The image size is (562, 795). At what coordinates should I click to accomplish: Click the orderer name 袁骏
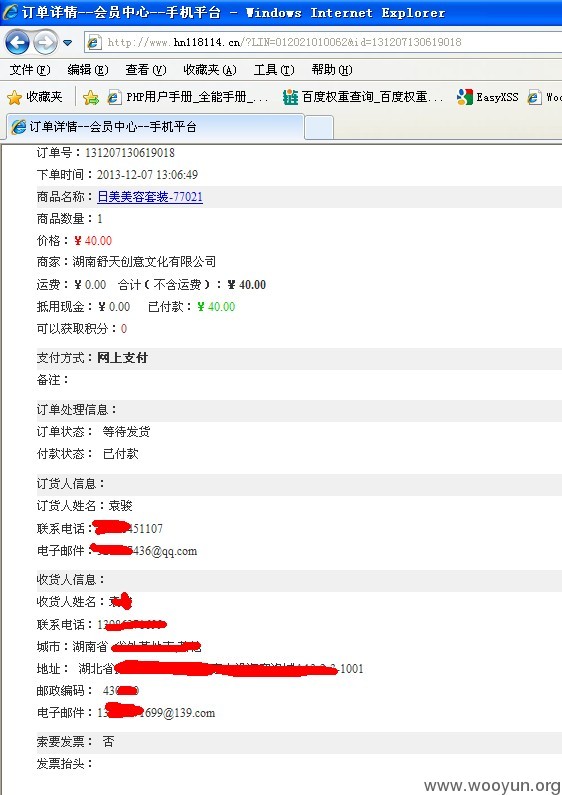[x=121, y=506]
